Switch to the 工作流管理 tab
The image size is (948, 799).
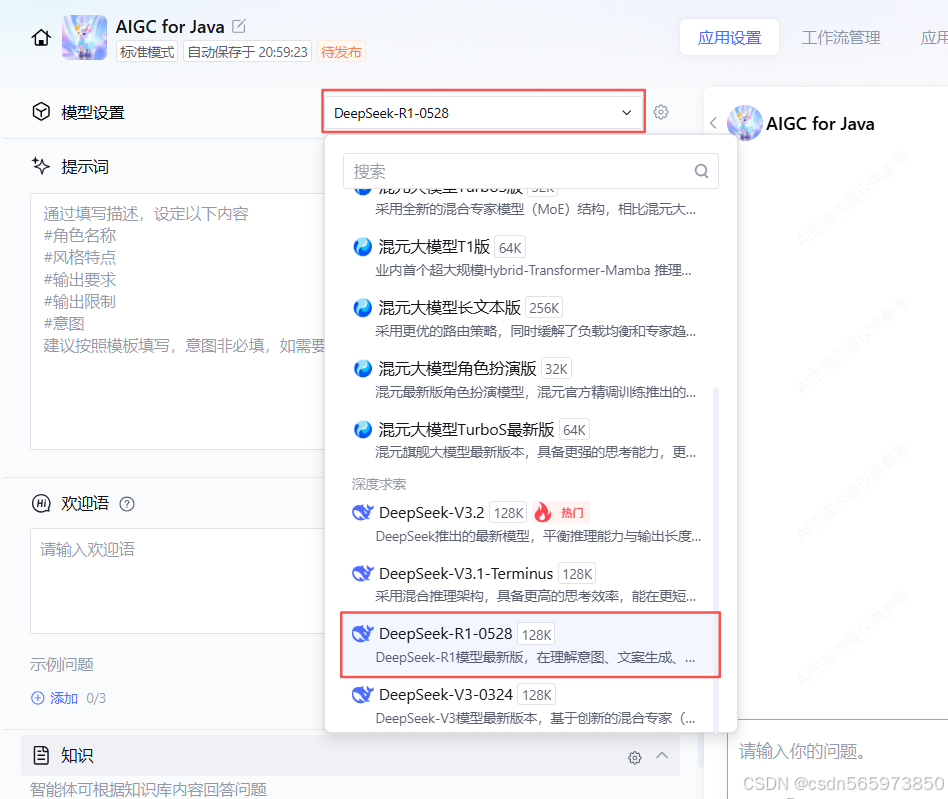tap(840, 36)
